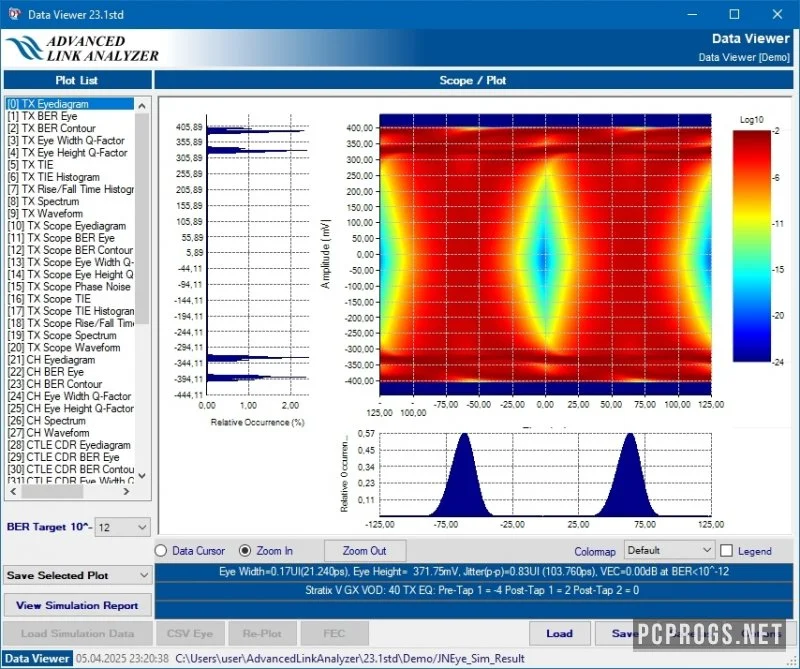Select [4] TX Eye Height Q-Factor
This screenshot has width=800, height=669.
70,153
